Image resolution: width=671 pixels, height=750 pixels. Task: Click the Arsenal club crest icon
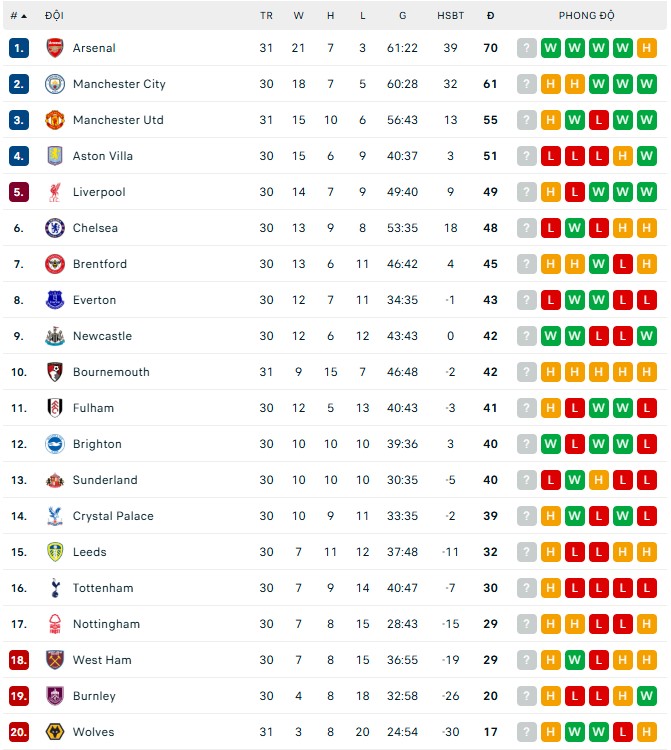[55, 48]
